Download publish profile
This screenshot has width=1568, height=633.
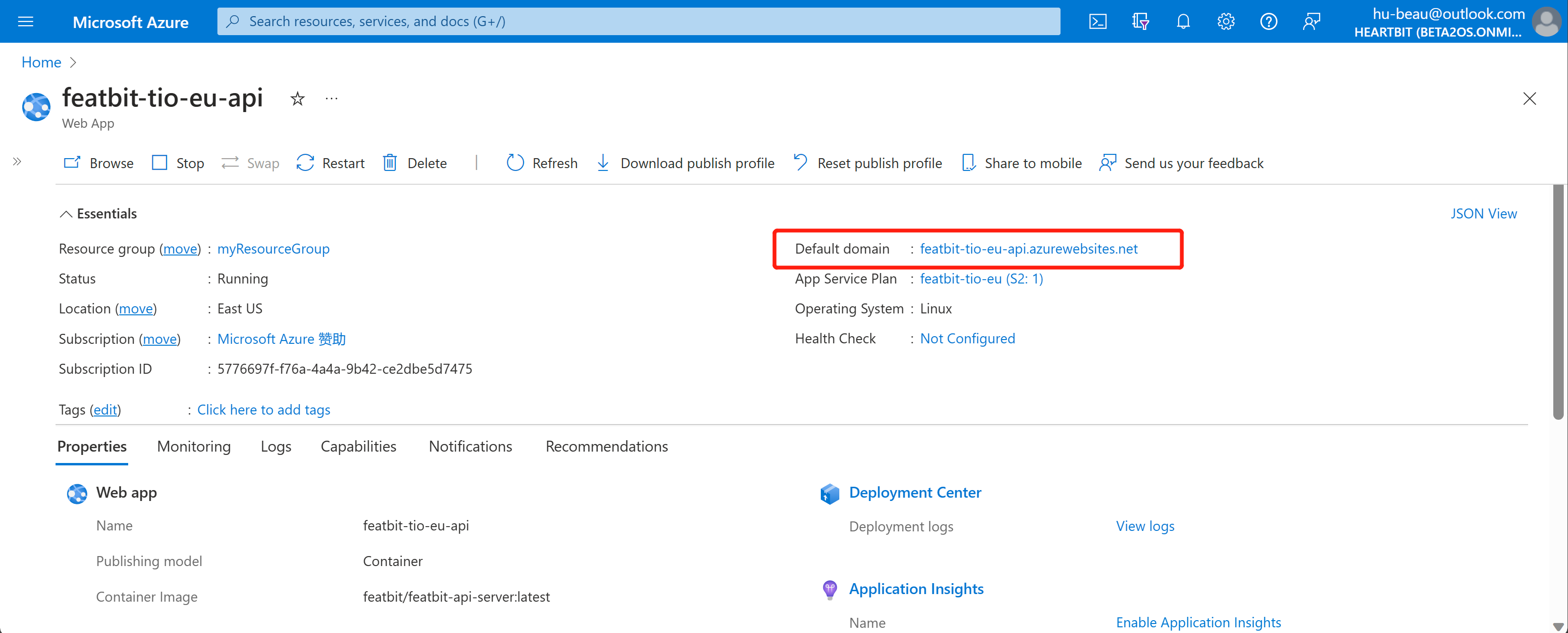[x=685, y=163]
